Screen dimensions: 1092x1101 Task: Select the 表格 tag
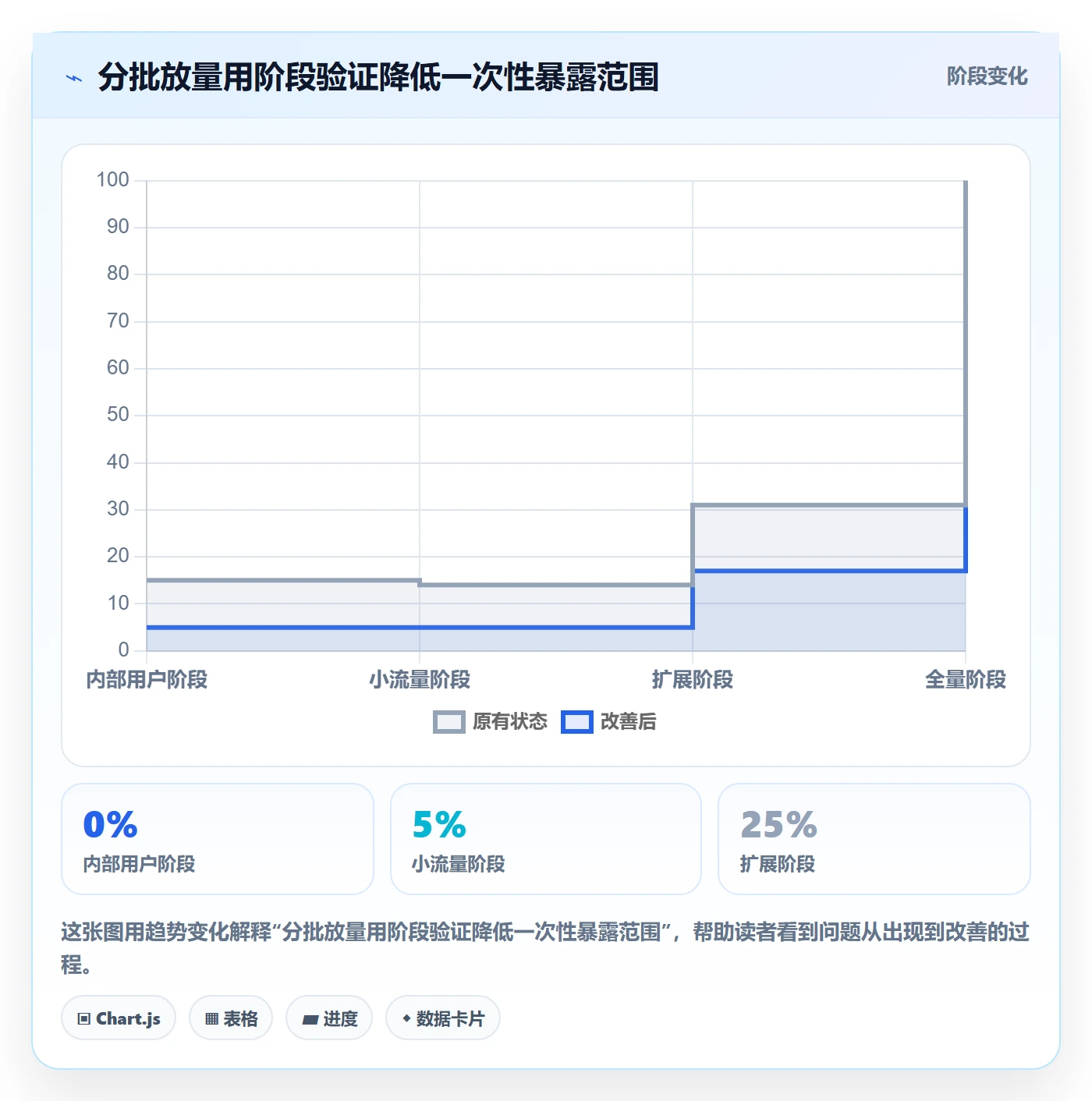(231, 1018)
